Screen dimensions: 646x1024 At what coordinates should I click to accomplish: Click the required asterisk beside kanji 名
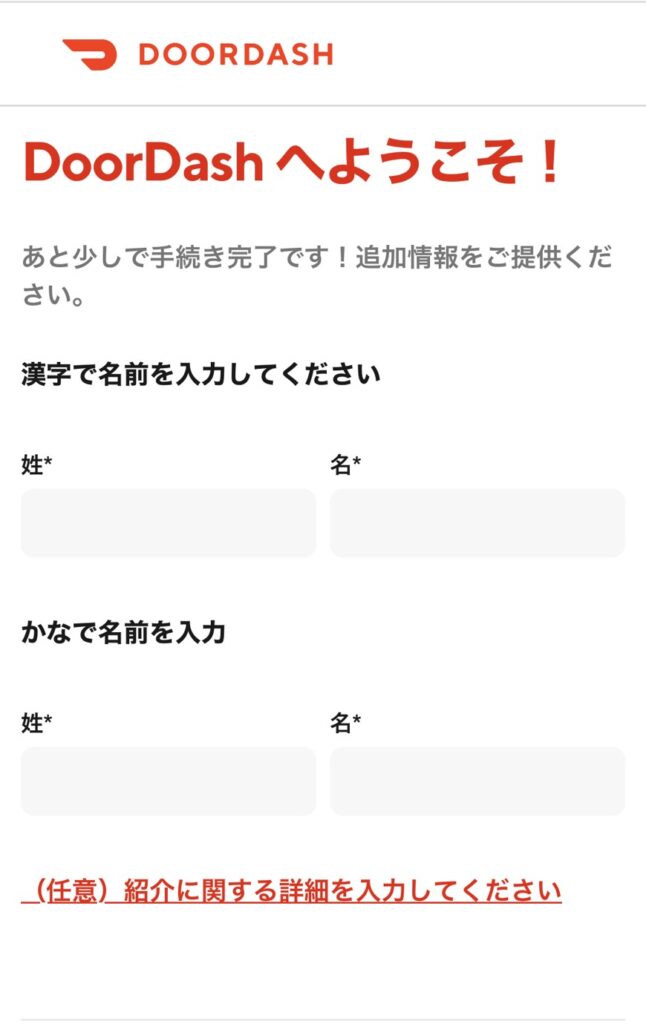[x=356, y=463]
